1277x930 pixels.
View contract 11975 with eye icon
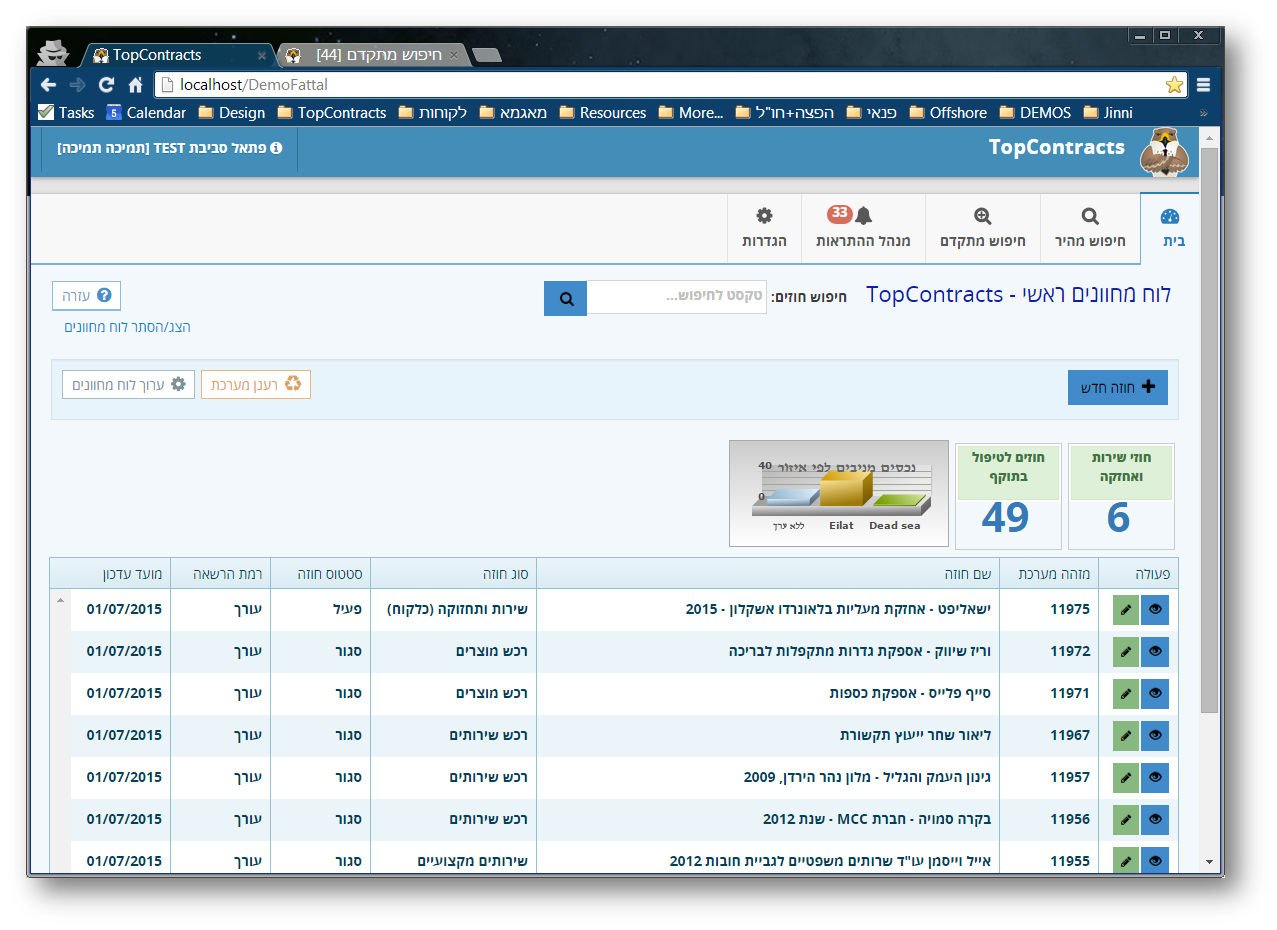pos(1155,609)
